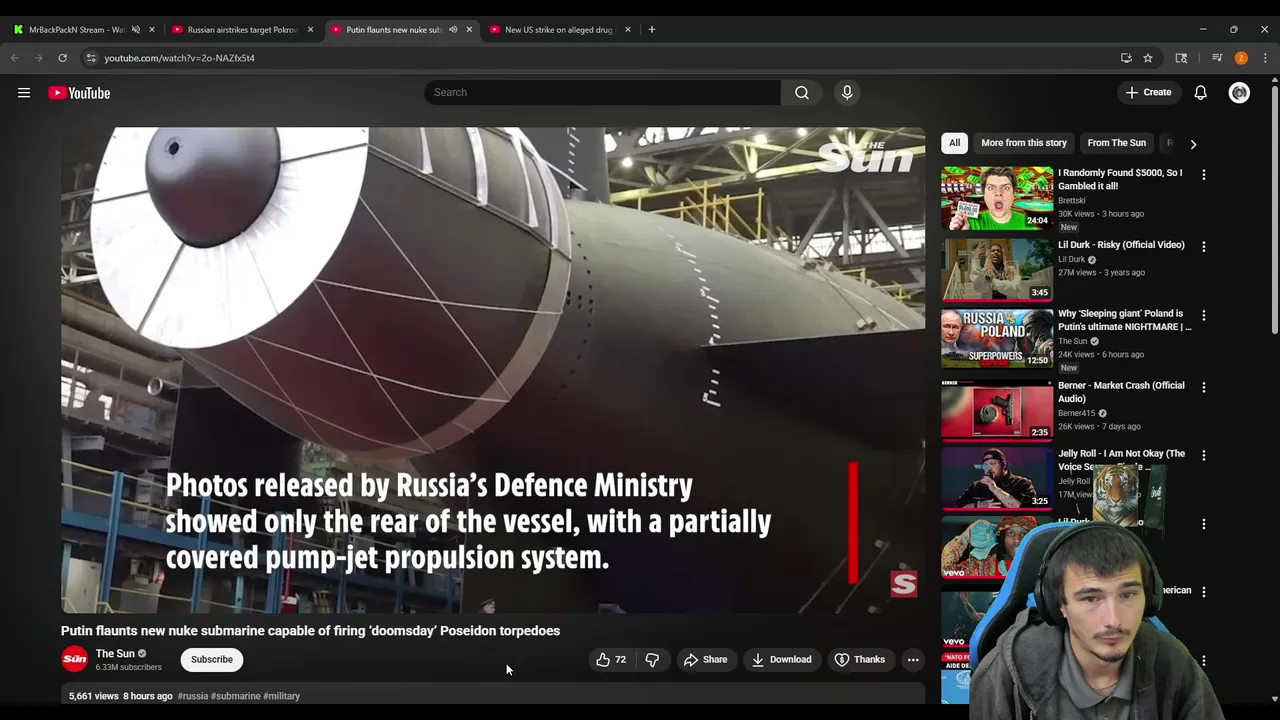Switch to 'Russian airstrikes target Pokrov' tab
This screenshot has height=720, width=1280.
pos(243,29)
